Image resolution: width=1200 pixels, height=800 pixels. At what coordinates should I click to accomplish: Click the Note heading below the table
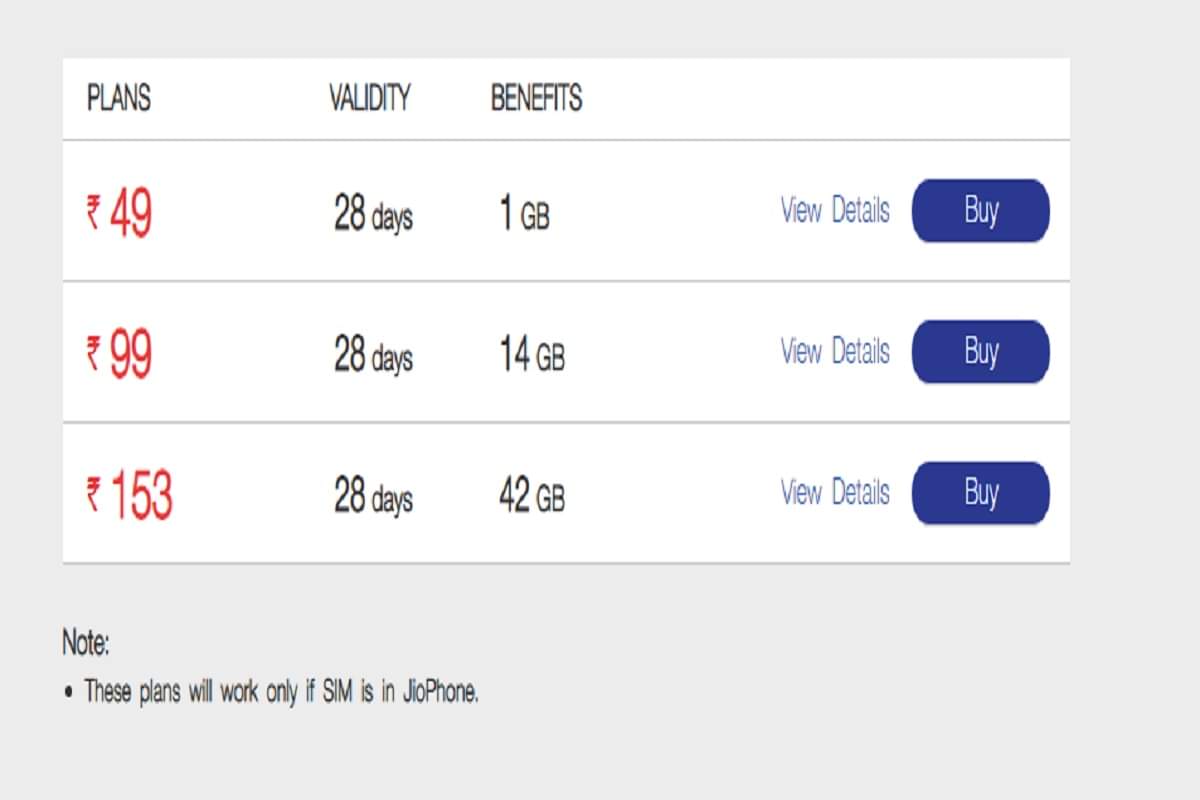tap(86, 643)
